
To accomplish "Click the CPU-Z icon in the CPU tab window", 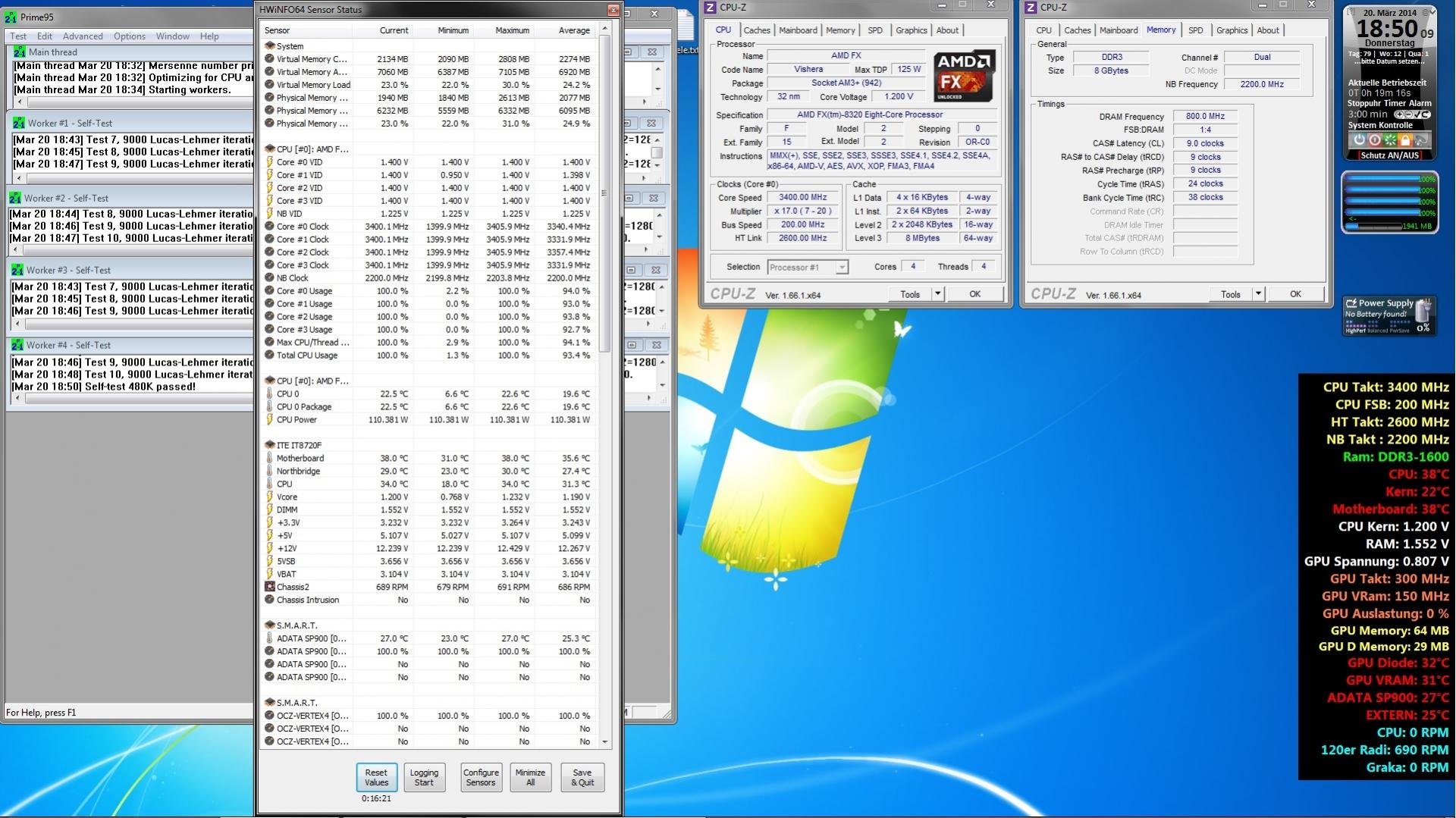I will point(711,8).
